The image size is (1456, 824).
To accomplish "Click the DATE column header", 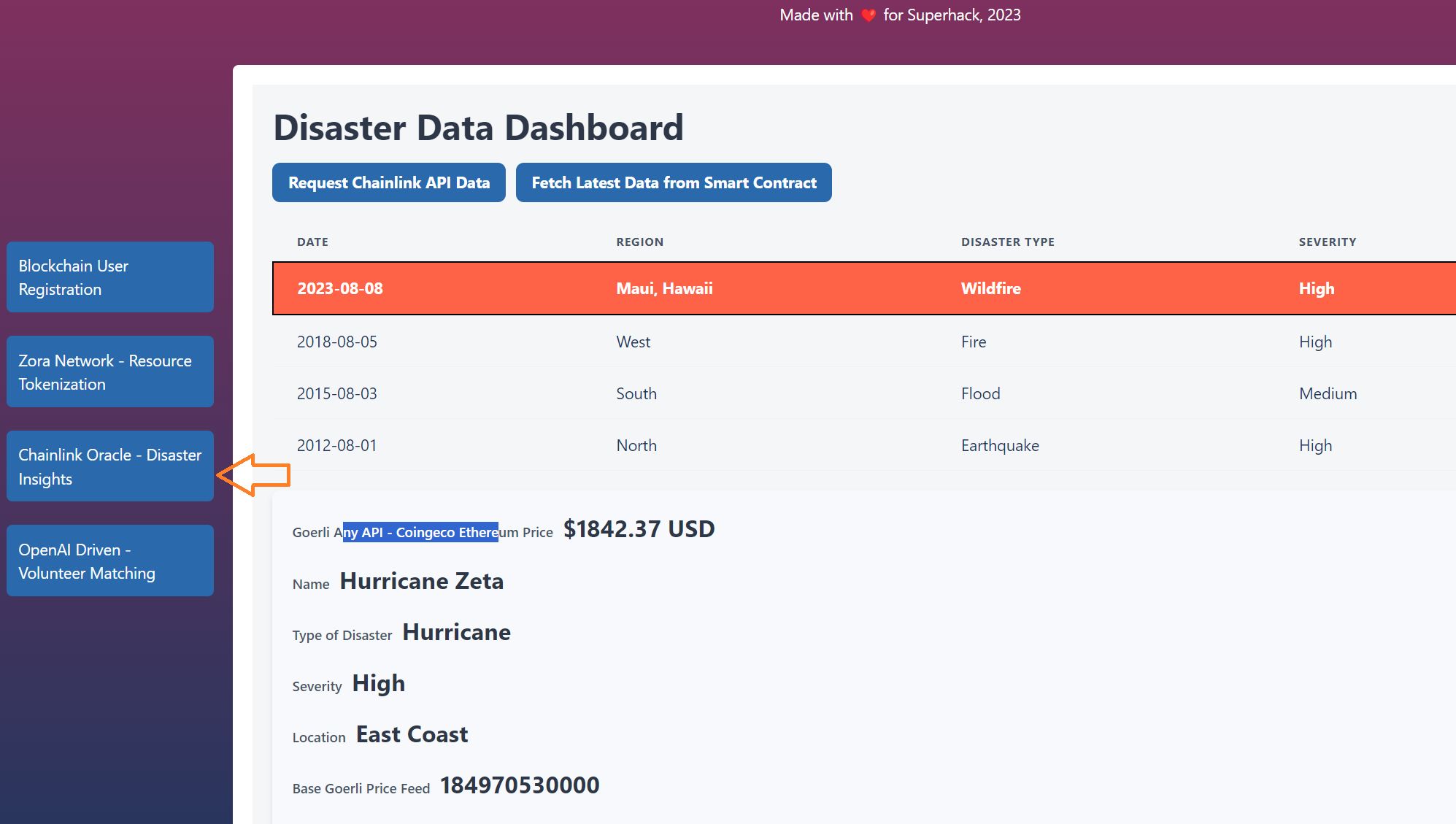I will 312,242.
